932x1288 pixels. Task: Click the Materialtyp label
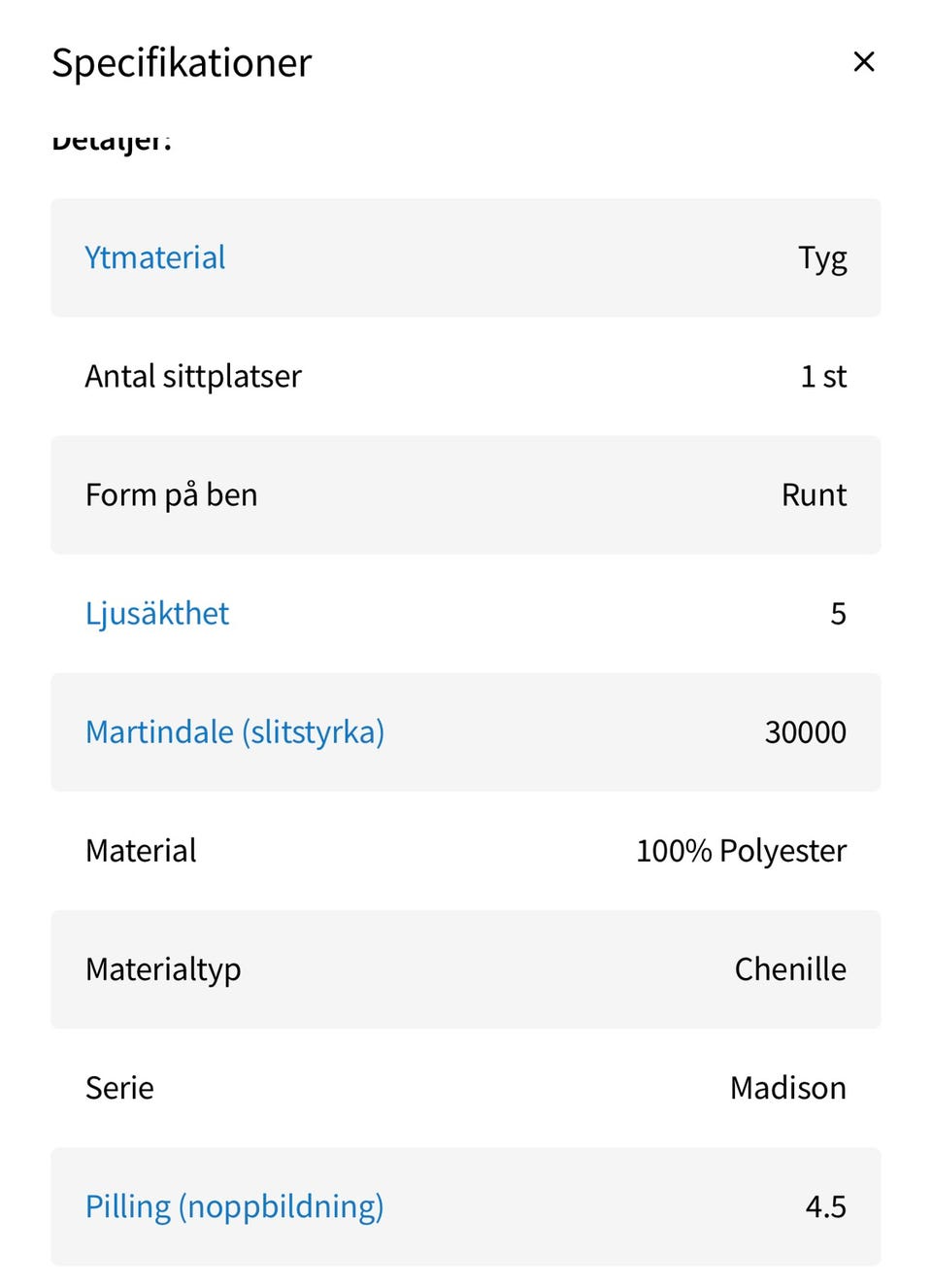point(163,968)
